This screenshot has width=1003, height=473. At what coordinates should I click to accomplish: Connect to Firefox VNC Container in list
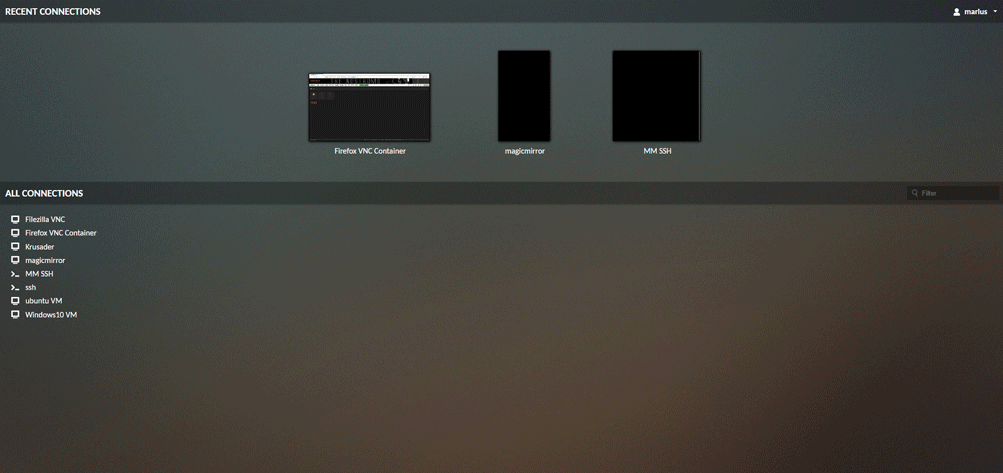point(61,233)
